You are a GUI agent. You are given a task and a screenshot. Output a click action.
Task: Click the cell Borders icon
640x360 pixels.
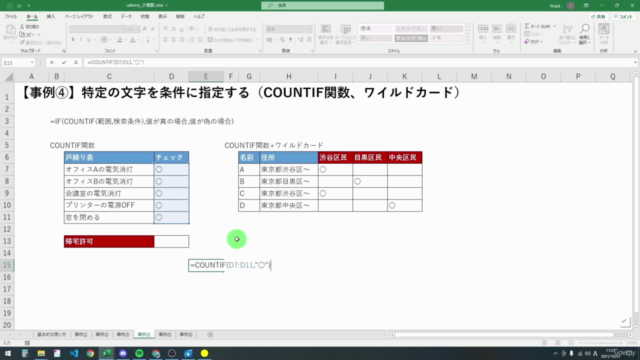[104, 40]
